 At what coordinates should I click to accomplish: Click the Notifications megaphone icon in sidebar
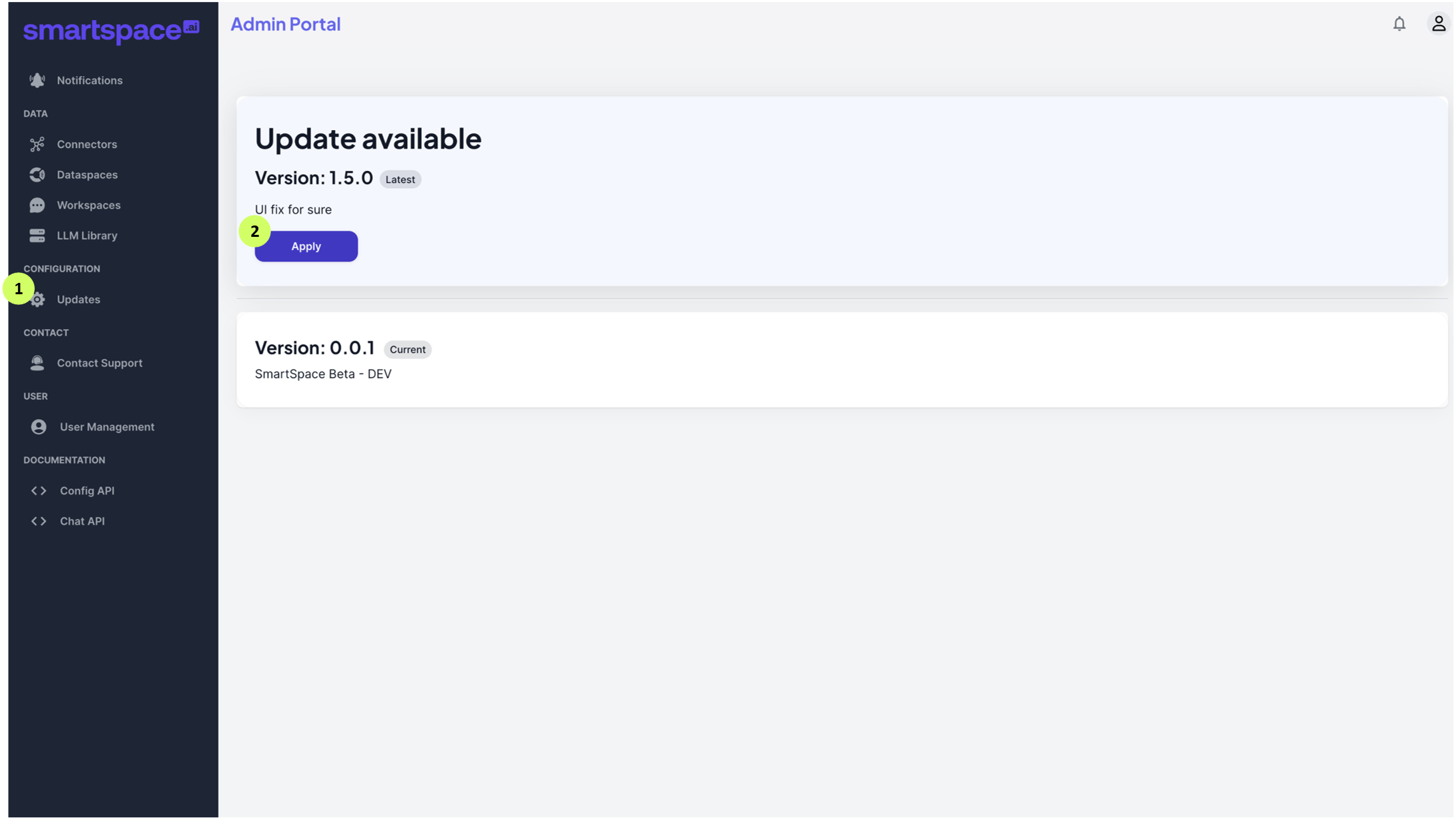(x=37, y=81)
